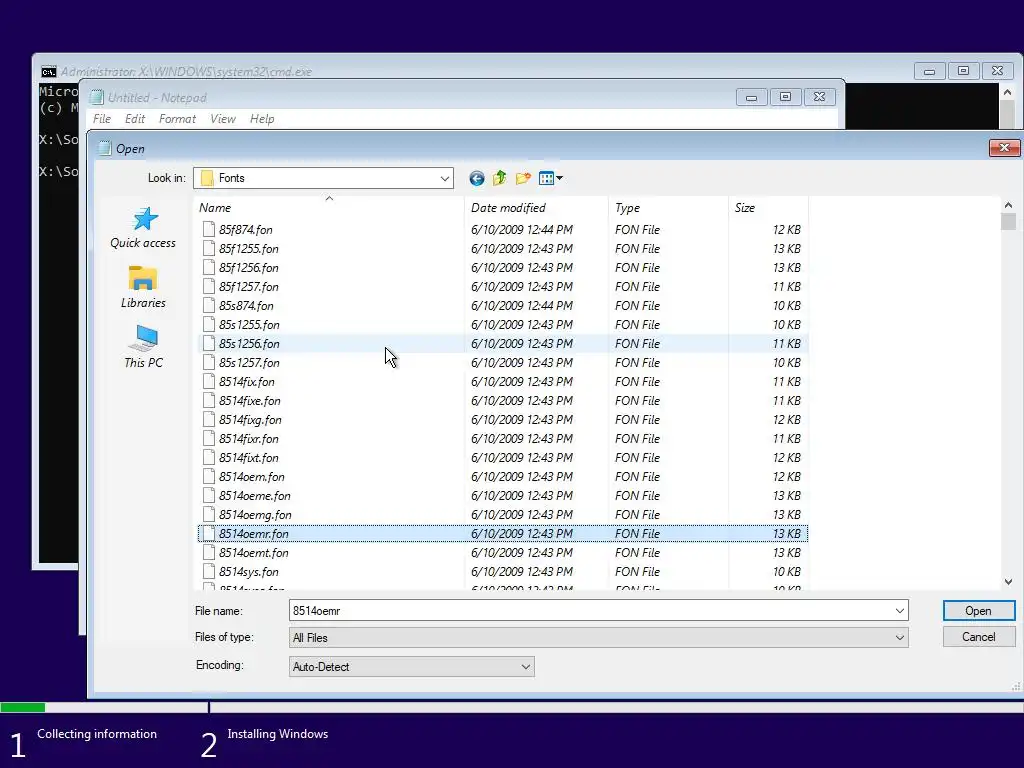Expand the File name history dropdown arrow
Screen dimensions: 1024x768
point(900,611)
